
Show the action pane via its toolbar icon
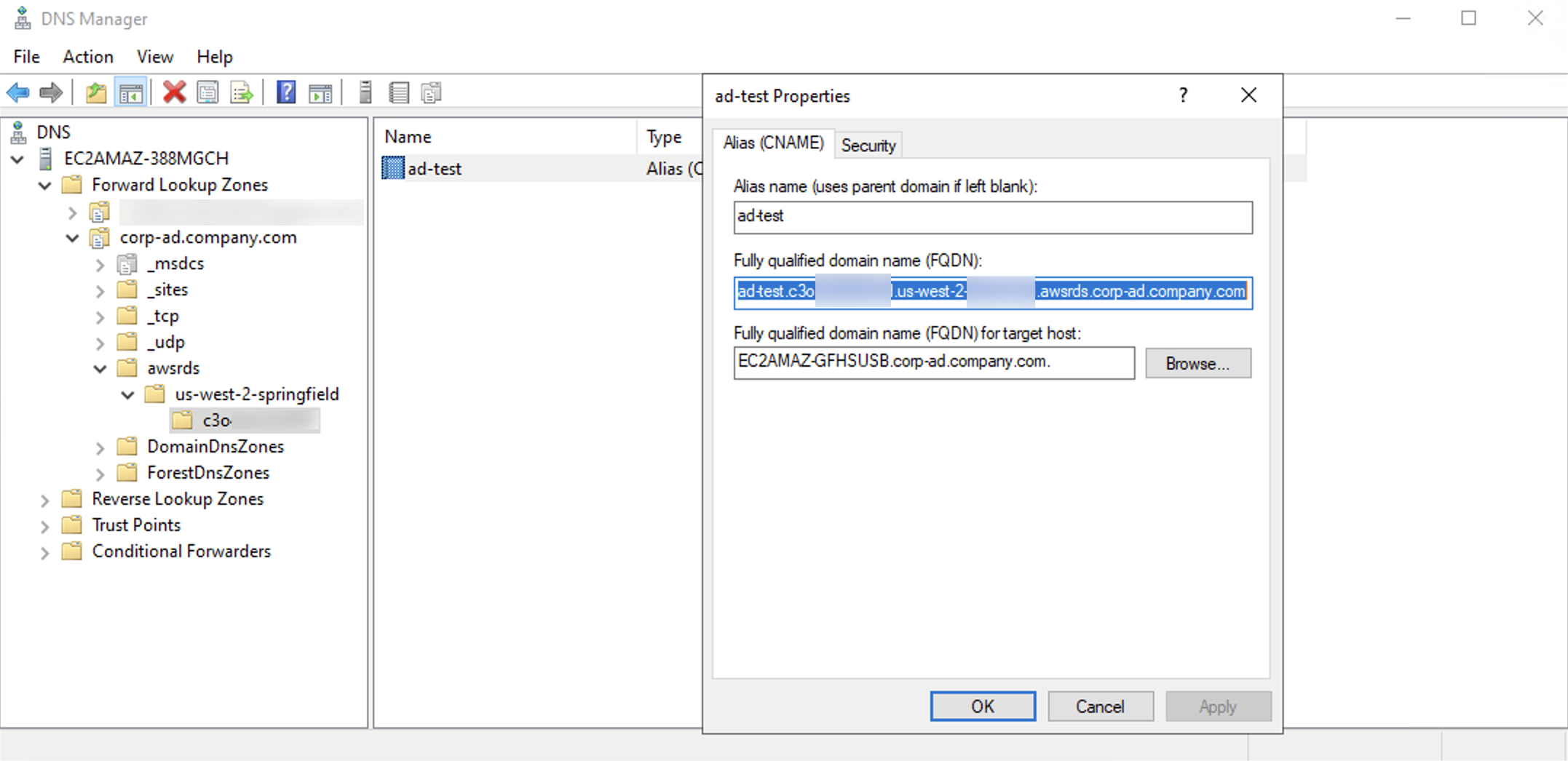(320, 92)
